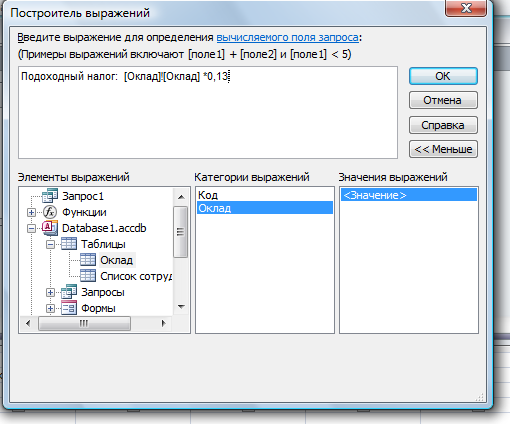Select <Значение> in expression values
Viewport: 510px width, 424px height.
[x=409, y=195]
